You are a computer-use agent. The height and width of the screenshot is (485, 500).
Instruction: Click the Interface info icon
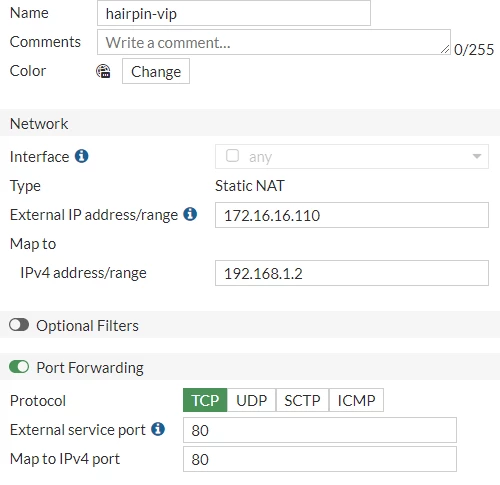[82, 156]
